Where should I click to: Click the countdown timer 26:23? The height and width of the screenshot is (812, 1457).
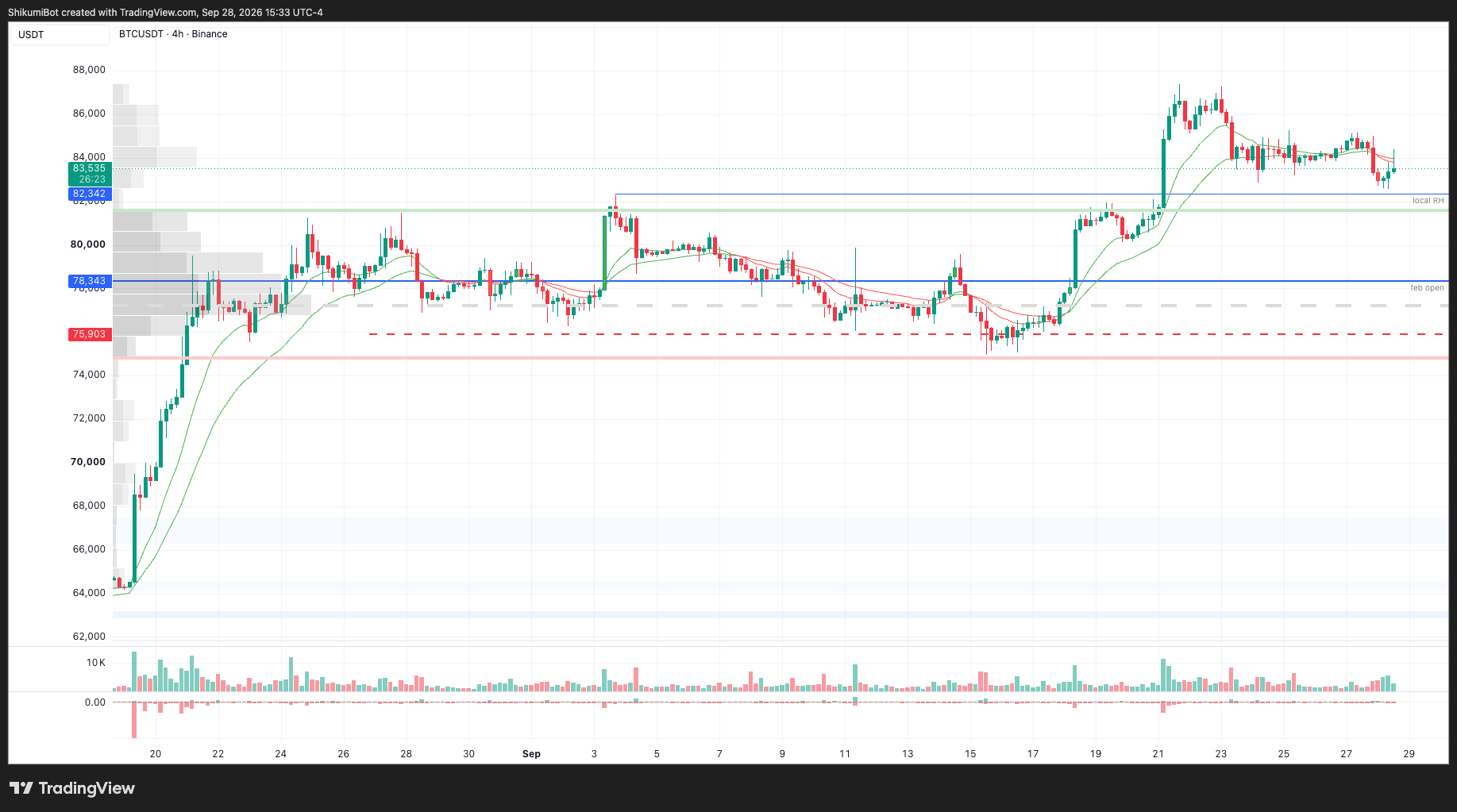(x=92, y=179)
